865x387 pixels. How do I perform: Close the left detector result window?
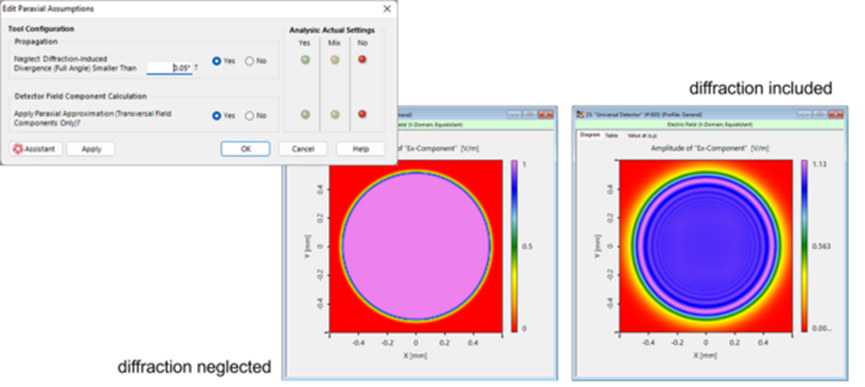546,115
